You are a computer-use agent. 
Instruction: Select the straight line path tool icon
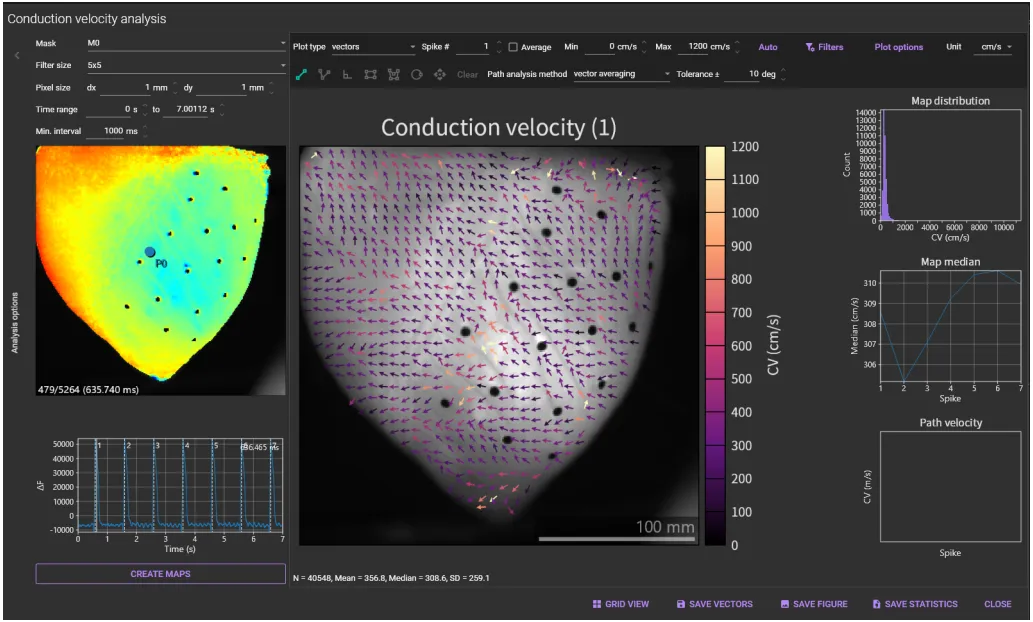[x=301, y=74]
